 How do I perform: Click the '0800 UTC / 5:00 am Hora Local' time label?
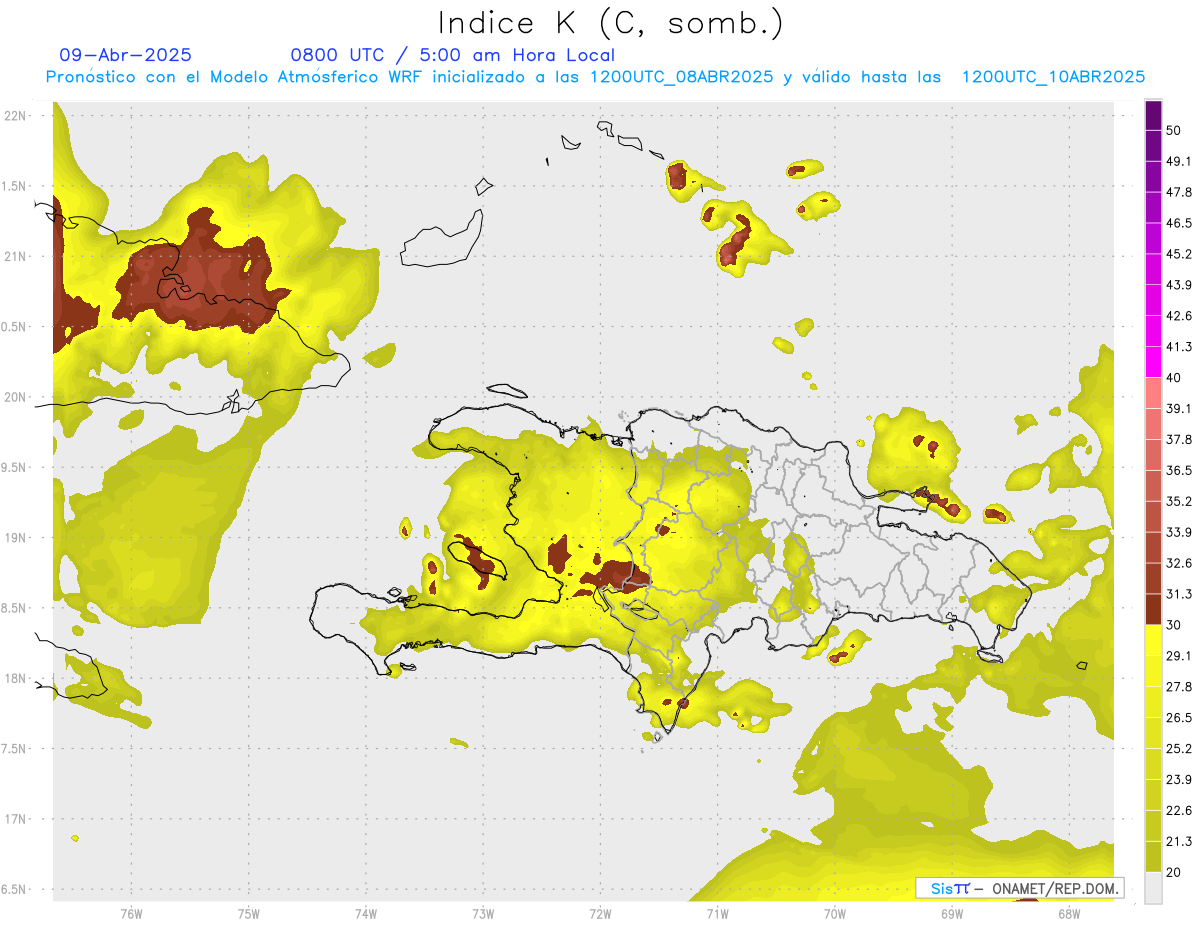pos(453,55)
